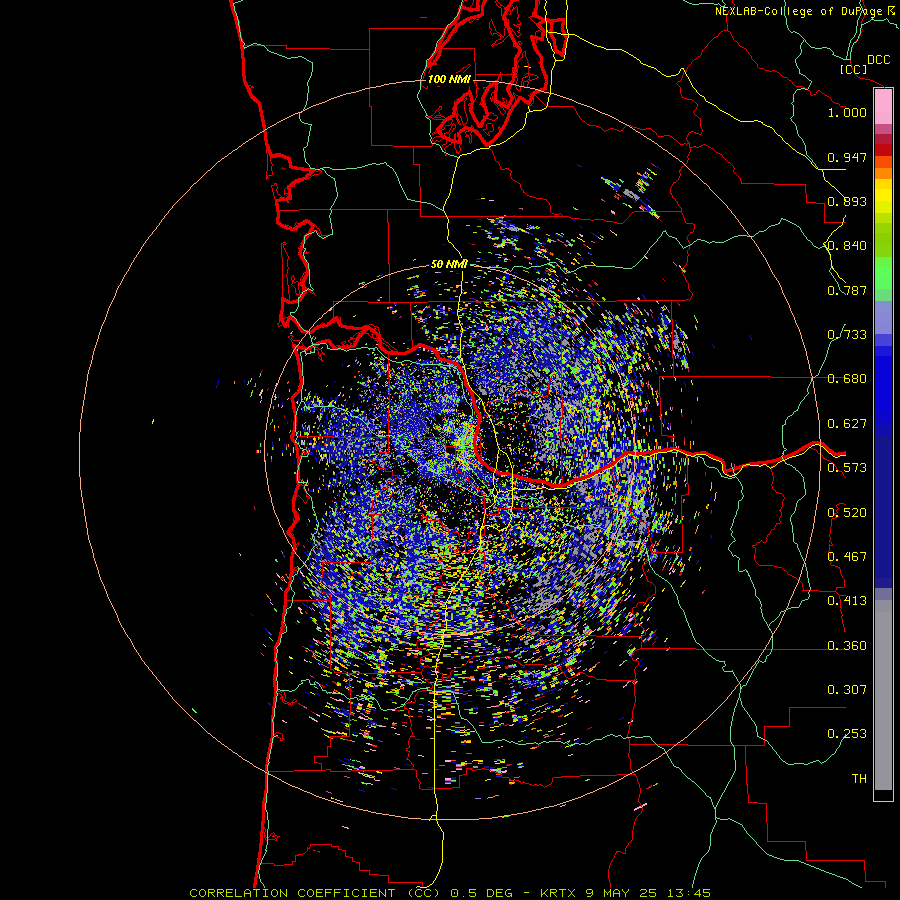Click the 1.000 value on the color scale
The width and height of the screenshot is (900, 900).
(847, 112)
